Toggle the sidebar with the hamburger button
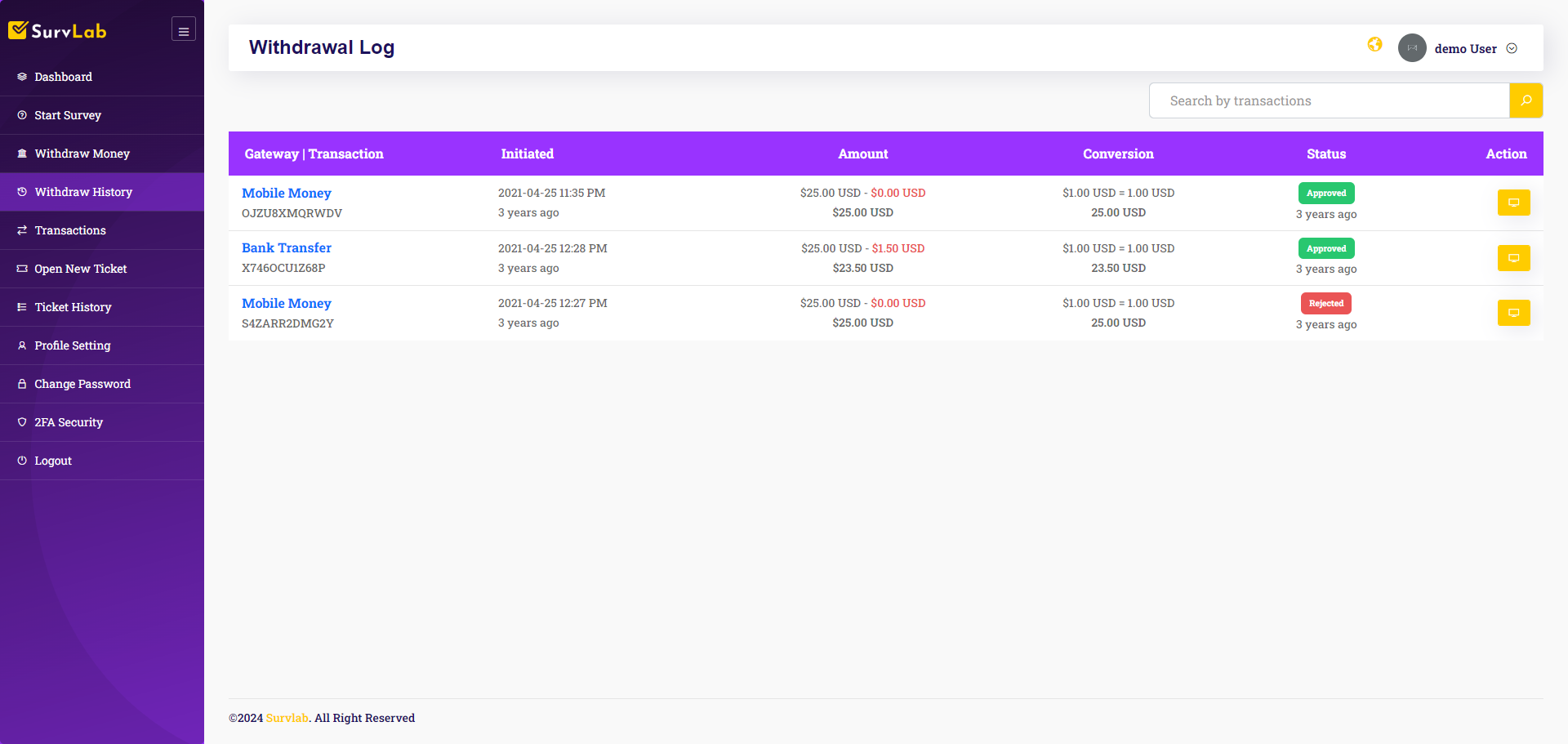The image size is (1568, 744). pyautogui.click(x=183, y=29)
